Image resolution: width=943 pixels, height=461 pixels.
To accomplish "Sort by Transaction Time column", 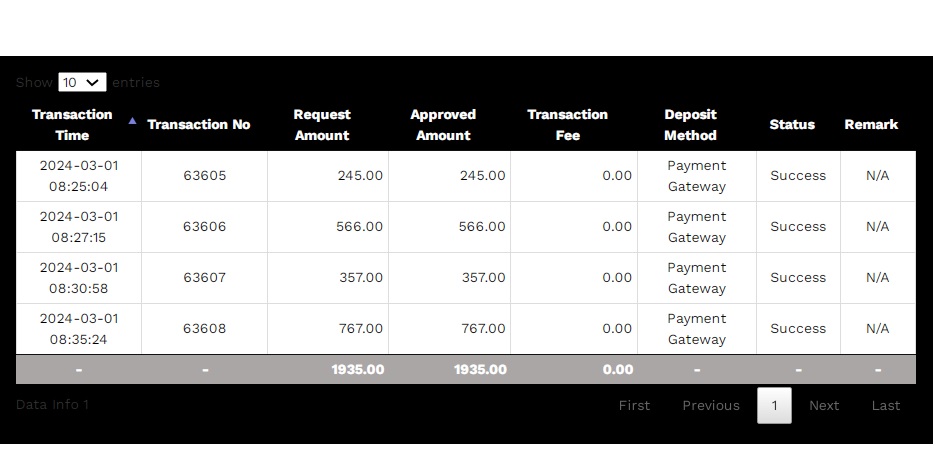I will click(x=72, y=125).
